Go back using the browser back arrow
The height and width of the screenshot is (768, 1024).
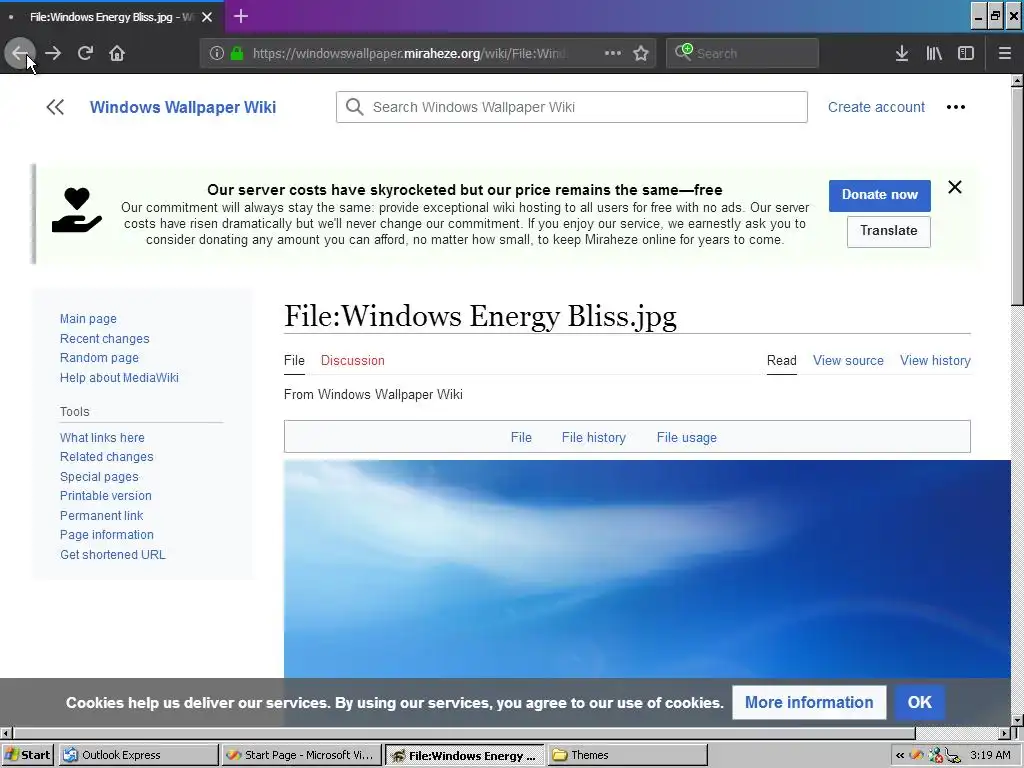tap(20, 53)
